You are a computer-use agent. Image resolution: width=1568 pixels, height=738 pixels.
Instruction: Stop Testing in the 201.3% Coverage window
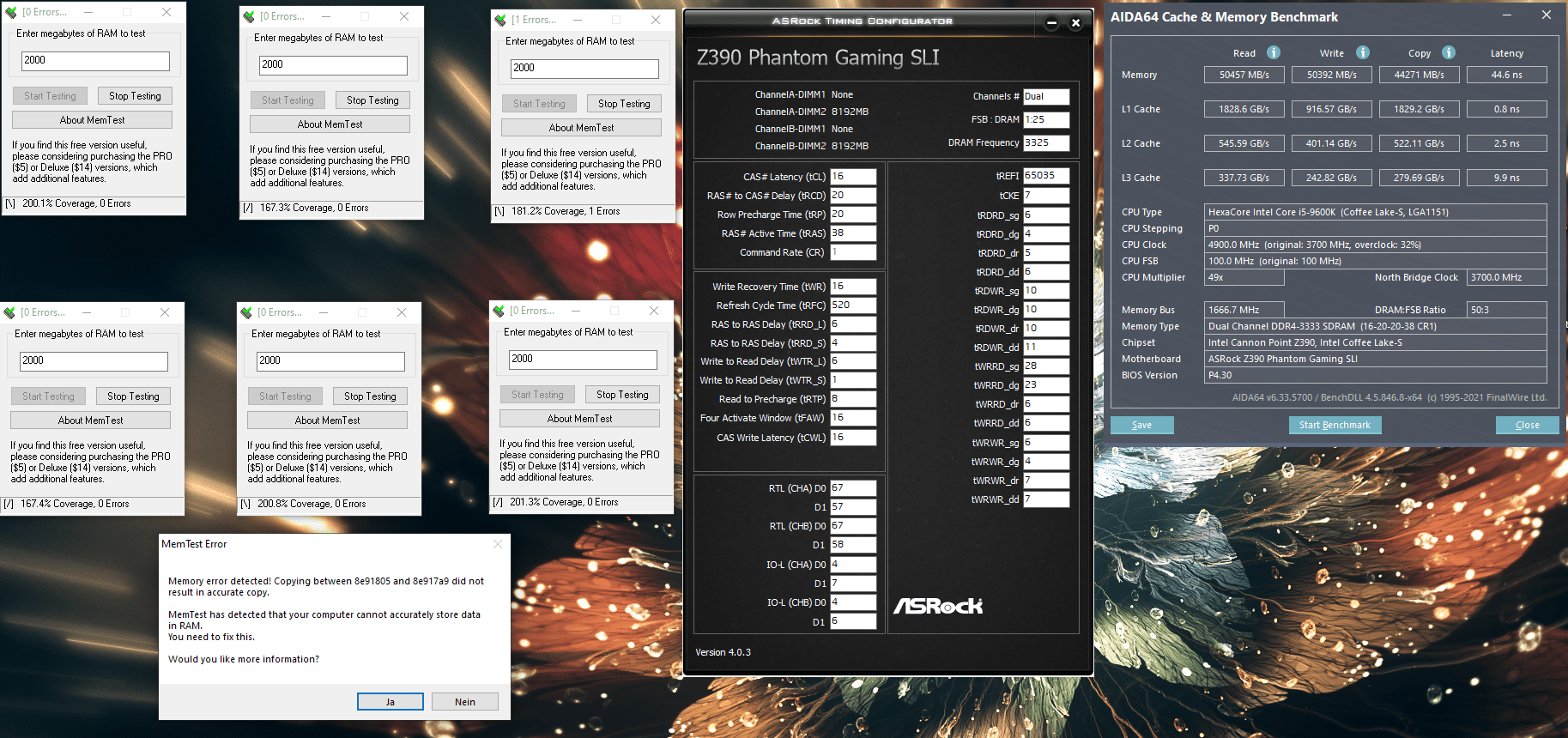point(622,395)
